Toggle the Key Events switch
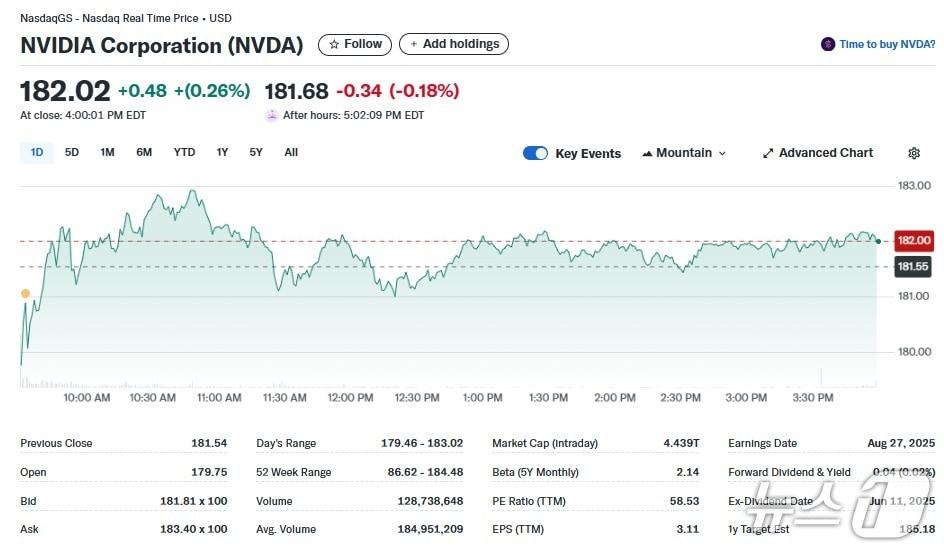This screenshot has width=944, height=552. [535, 153]
